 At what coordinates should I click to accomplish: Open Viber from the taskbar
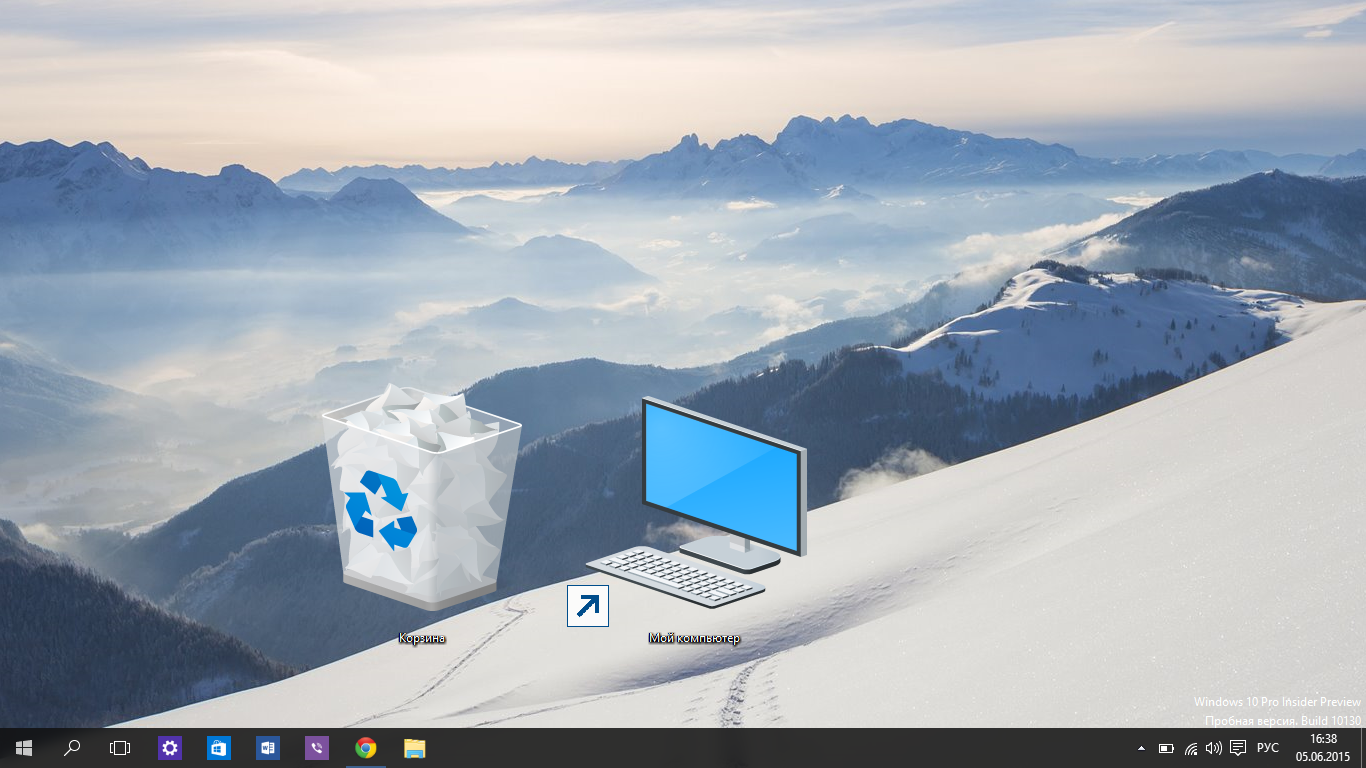[x=317, y=748]
